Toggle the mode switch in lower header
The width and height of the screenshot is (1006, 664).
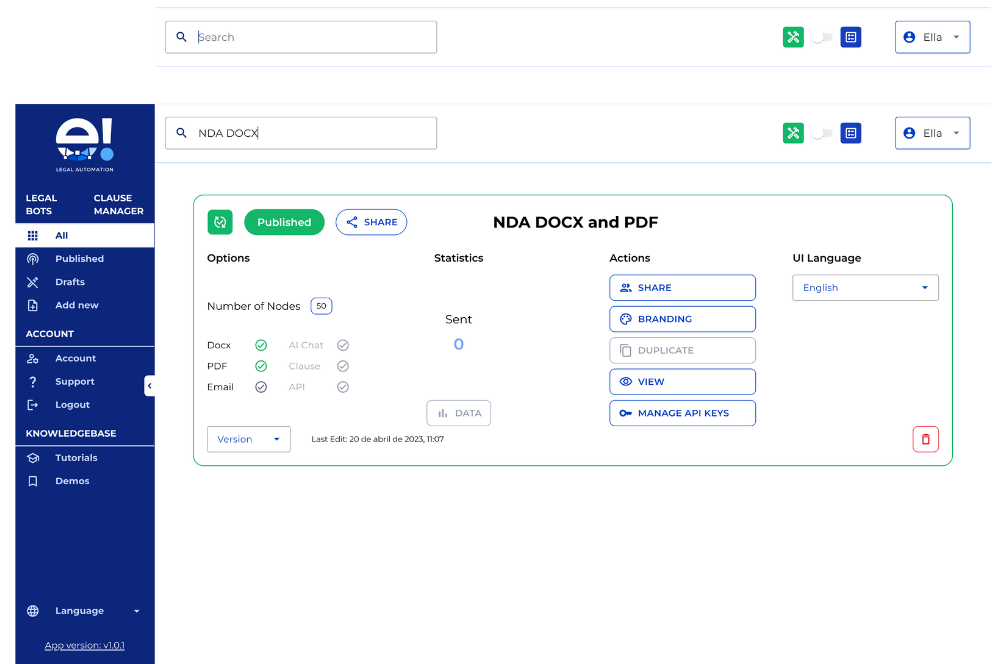(821, 133)
